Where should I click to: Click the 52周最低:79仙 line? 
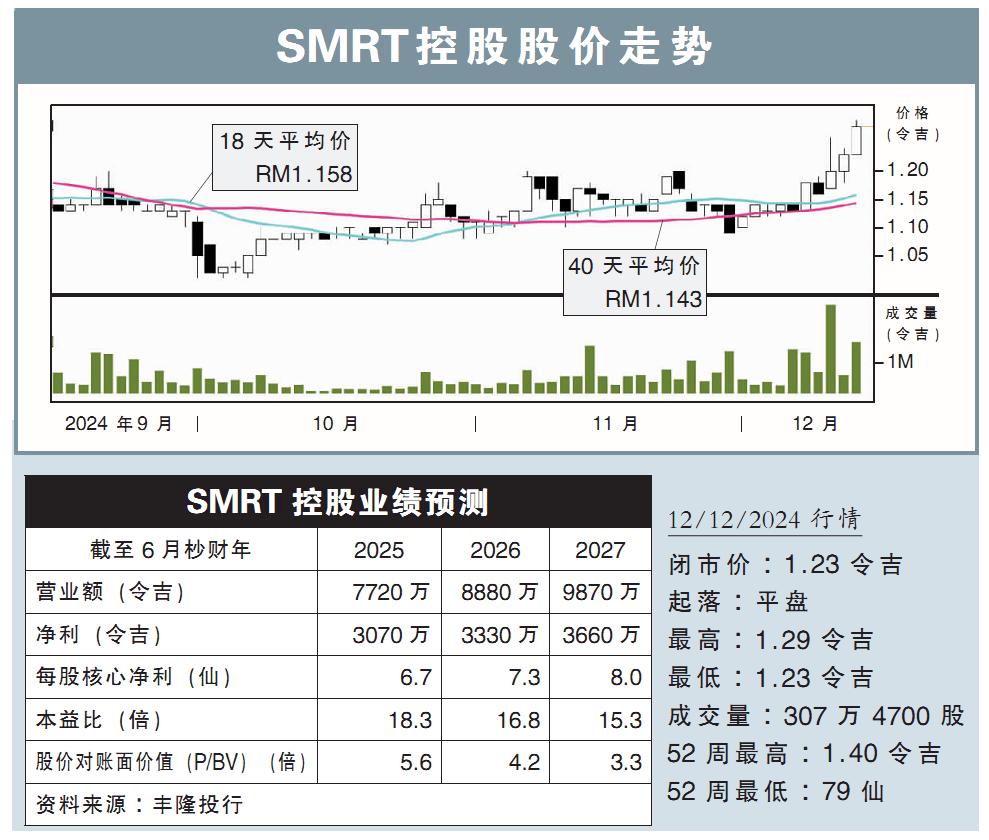[776, 791]
